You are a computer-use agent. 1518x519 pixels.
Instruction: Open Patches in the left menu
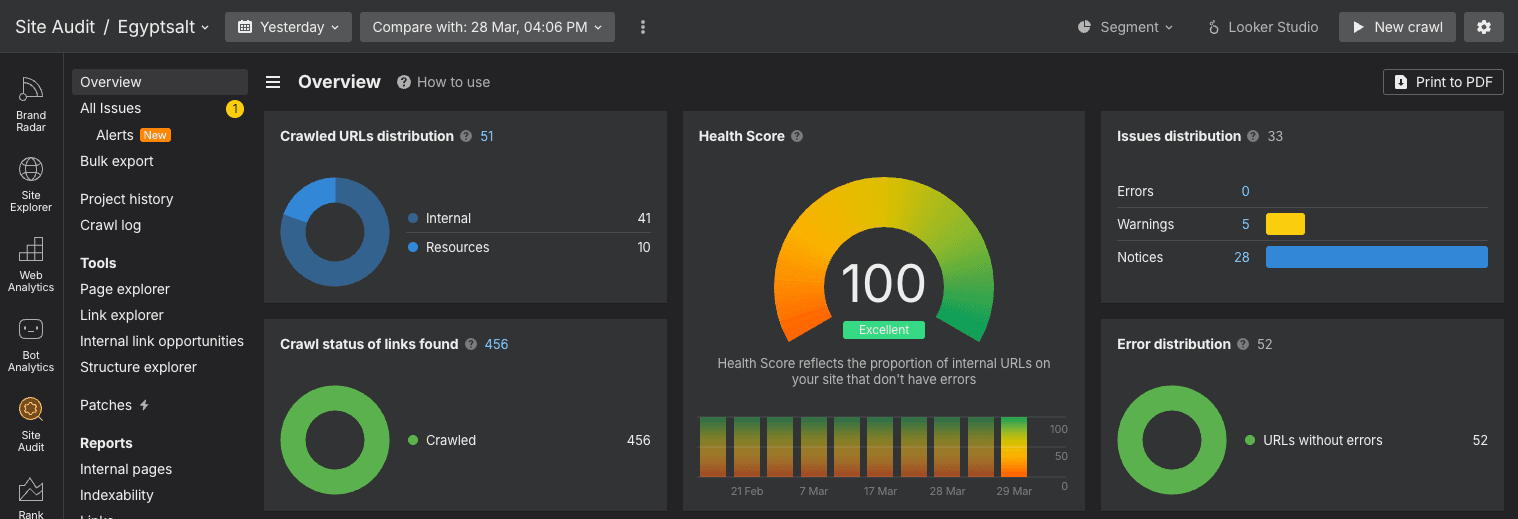(106, 405)
